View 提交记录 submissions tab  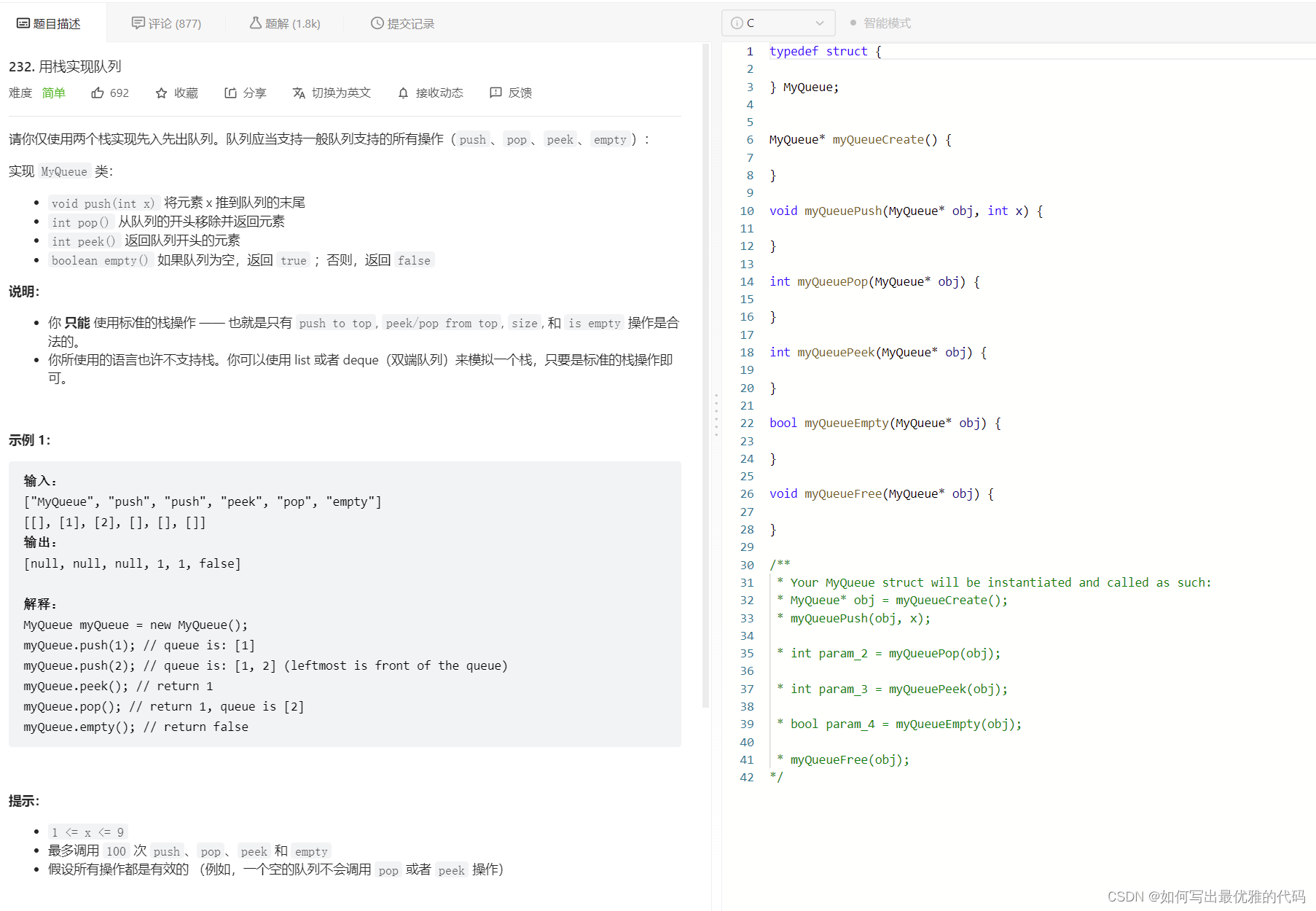(402, 23)
